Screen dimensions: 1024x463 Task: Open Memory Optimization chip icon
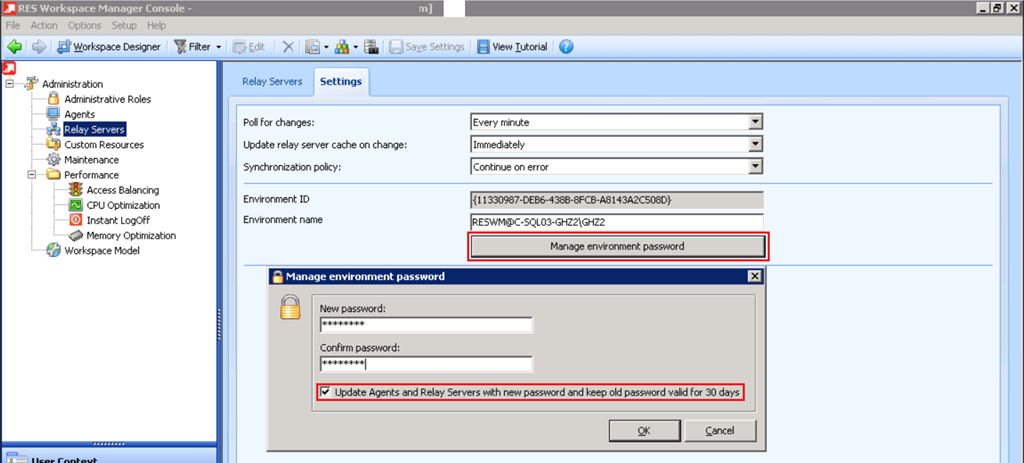coord(76,235)
